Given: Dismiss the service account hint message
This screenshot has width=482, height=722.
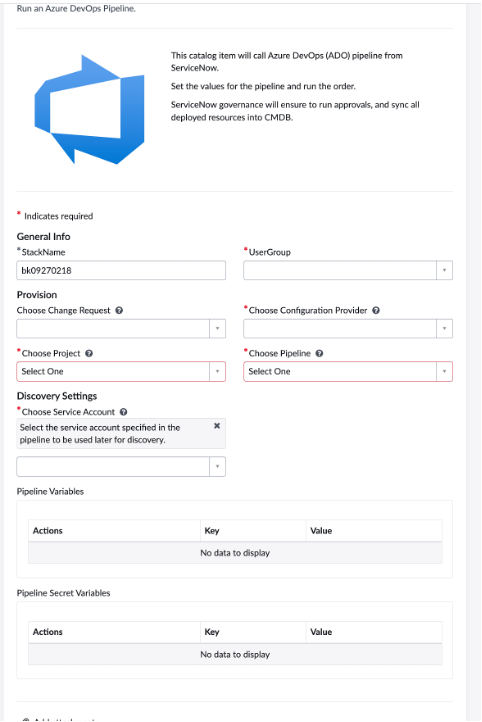Looking at the screenshot, I should coord(217,426).
